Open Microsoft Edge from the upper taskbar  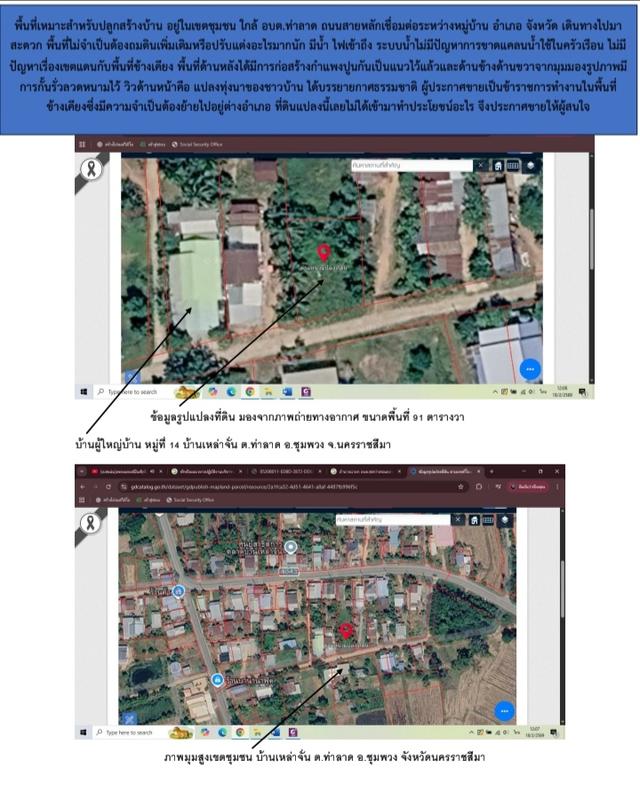(231, 392)
